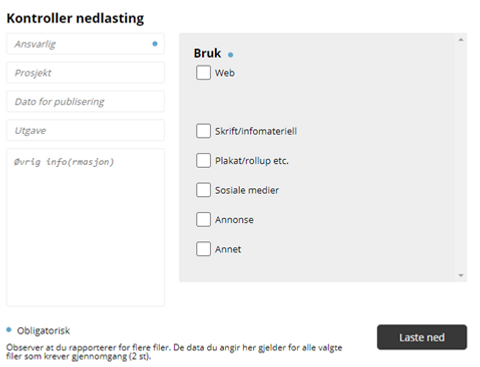Click into the Prosjekt field

(x=85, y=73)
